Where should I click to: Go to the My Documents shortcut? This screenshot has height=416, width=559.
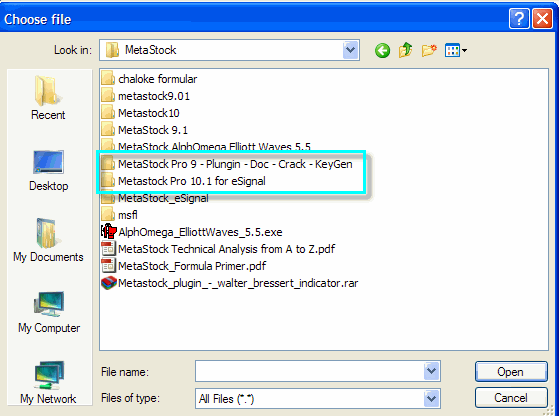coord(48,240)
